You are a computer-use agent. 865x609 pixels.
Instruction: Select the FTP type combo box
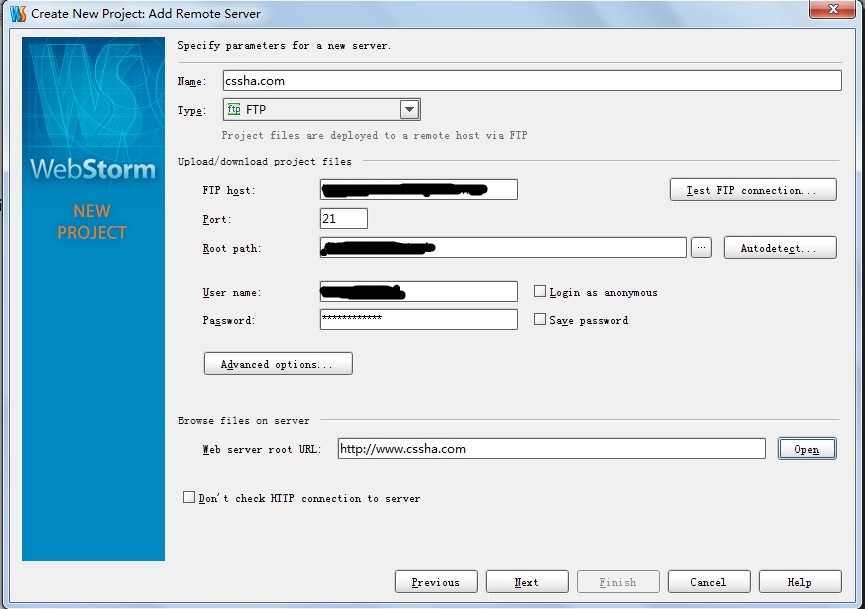(322, 109)
